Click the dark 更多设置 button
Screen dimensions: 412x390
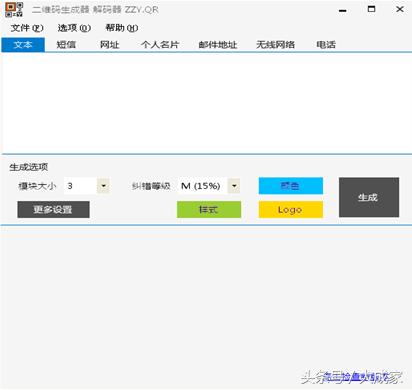point(53,210)
